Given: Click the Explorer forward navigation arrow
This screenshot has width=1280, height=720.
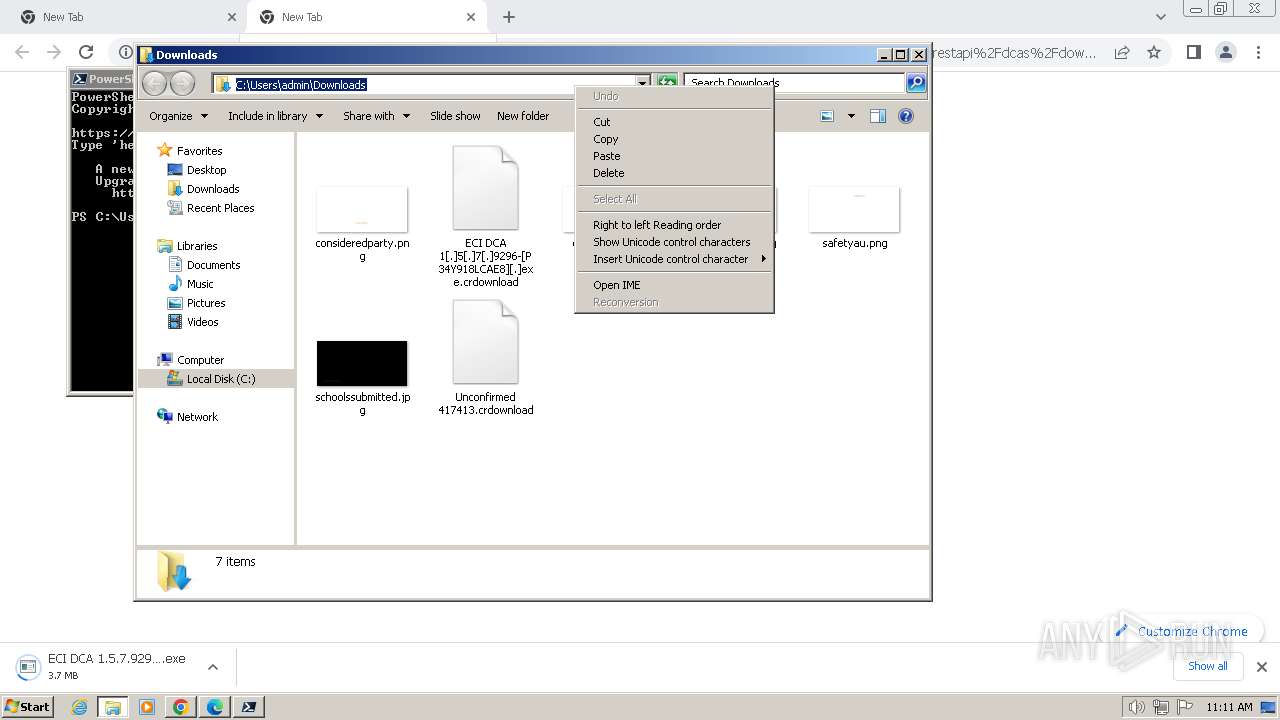Looking at the screenshot, I should [x=182, y=83].
